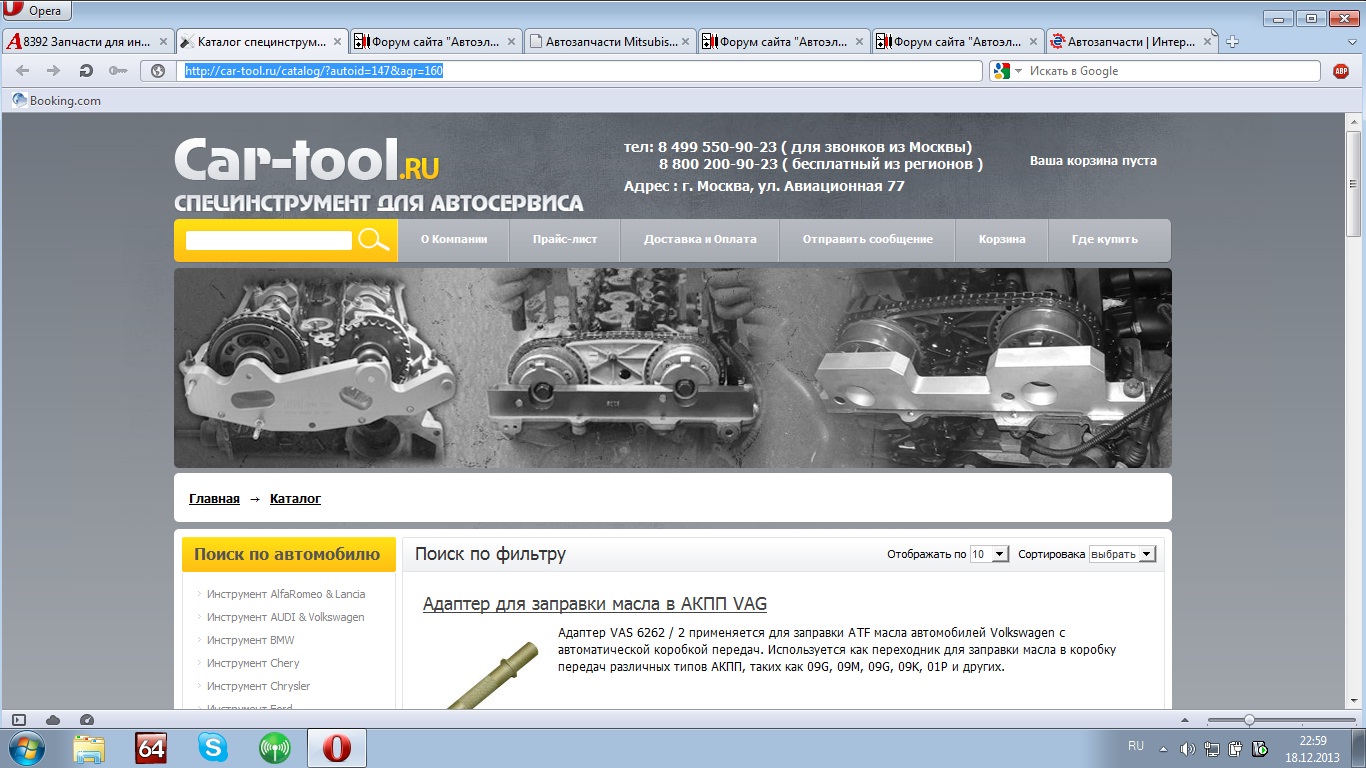
Task: Open the Opera main menu
Action: 38,11
